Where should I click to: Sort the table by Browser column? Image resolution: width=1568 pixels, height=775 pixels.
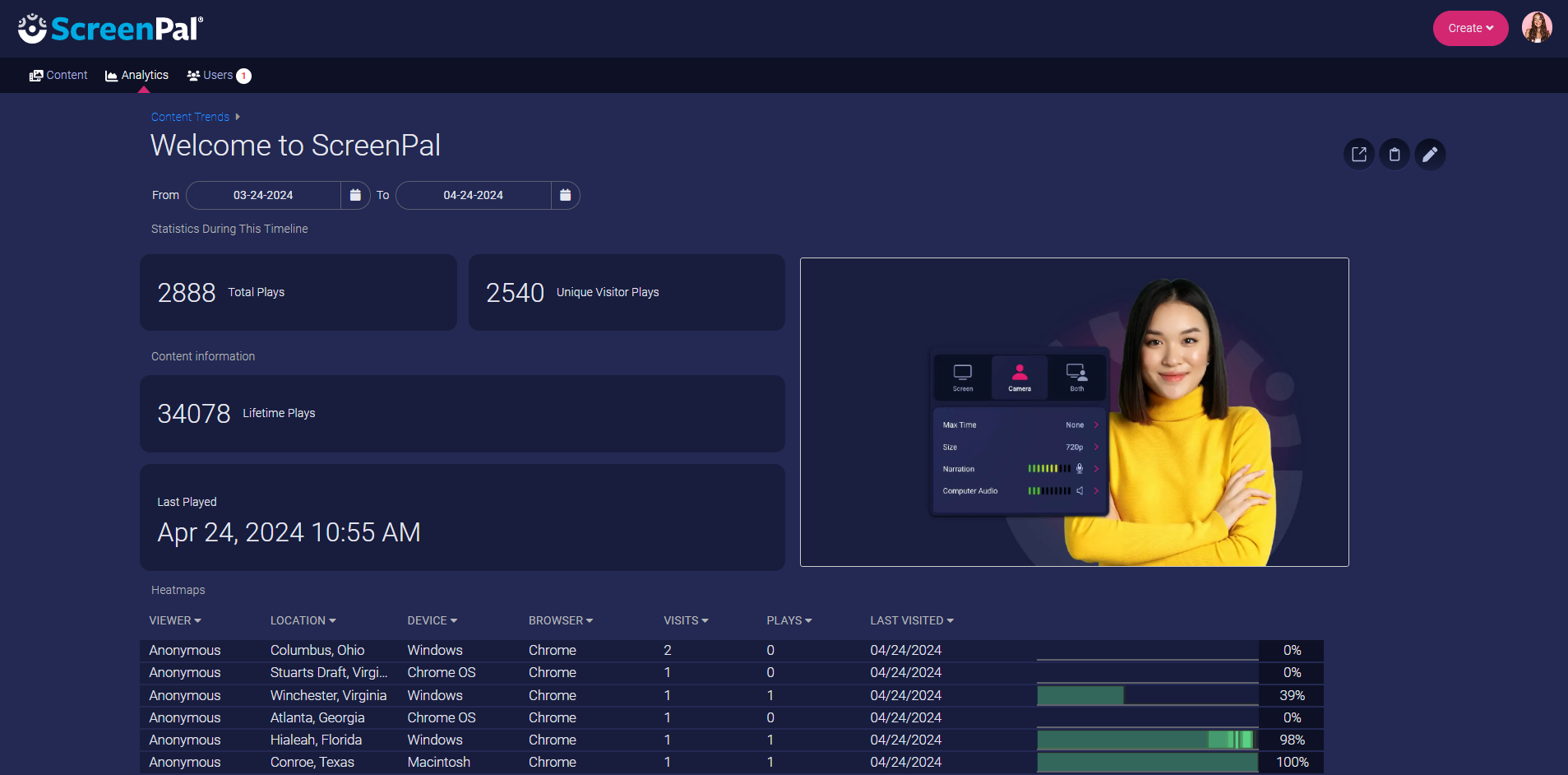[561, 620]
